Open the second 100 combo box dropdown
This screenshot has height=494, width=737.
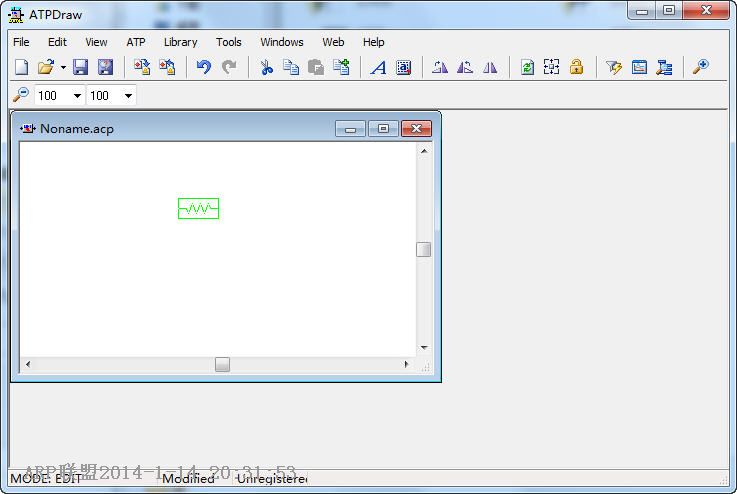tap(128, 96)
